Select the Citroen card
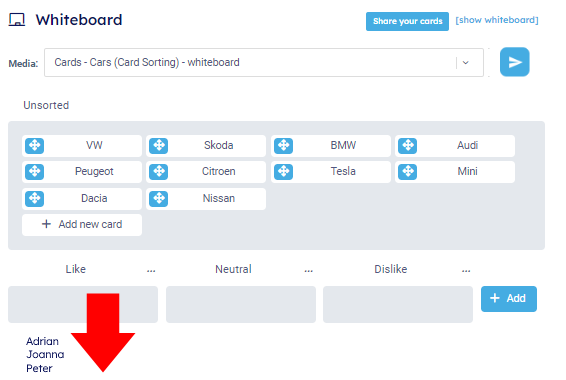 [x=206, y=172]
